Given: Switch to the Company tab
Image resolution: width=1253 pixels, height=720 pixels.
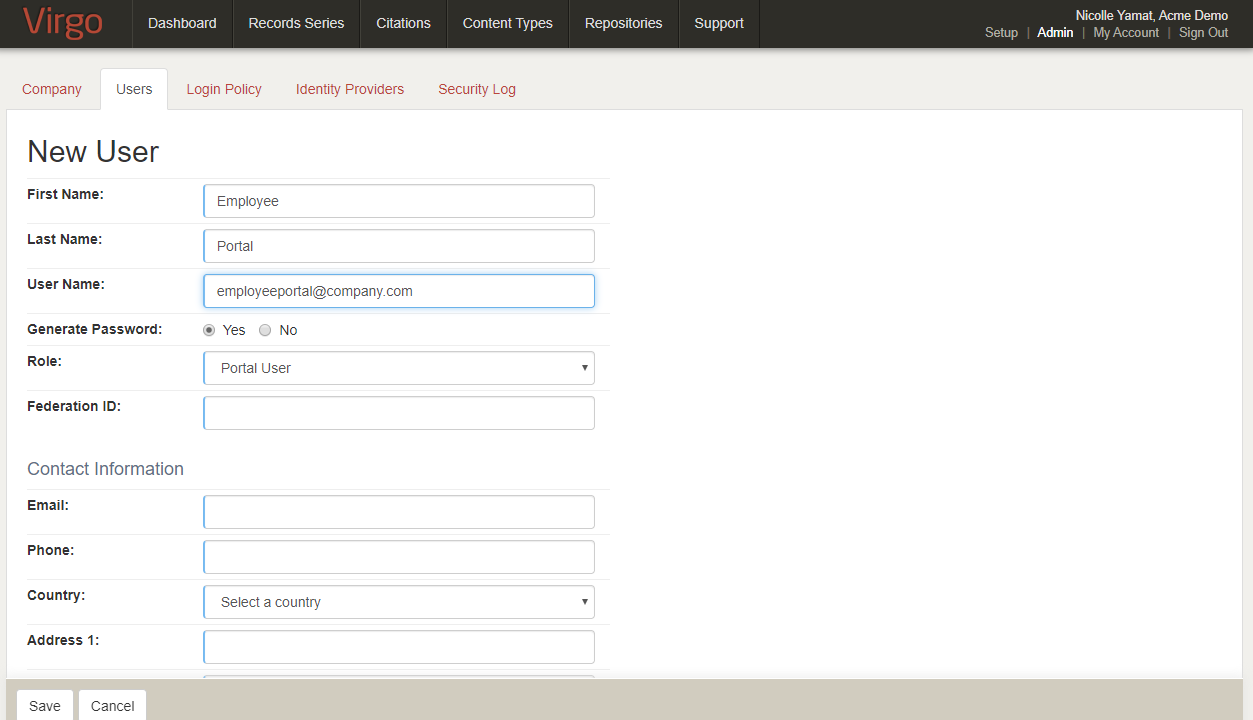Looking at the screenshot, I should coord(51,89).
